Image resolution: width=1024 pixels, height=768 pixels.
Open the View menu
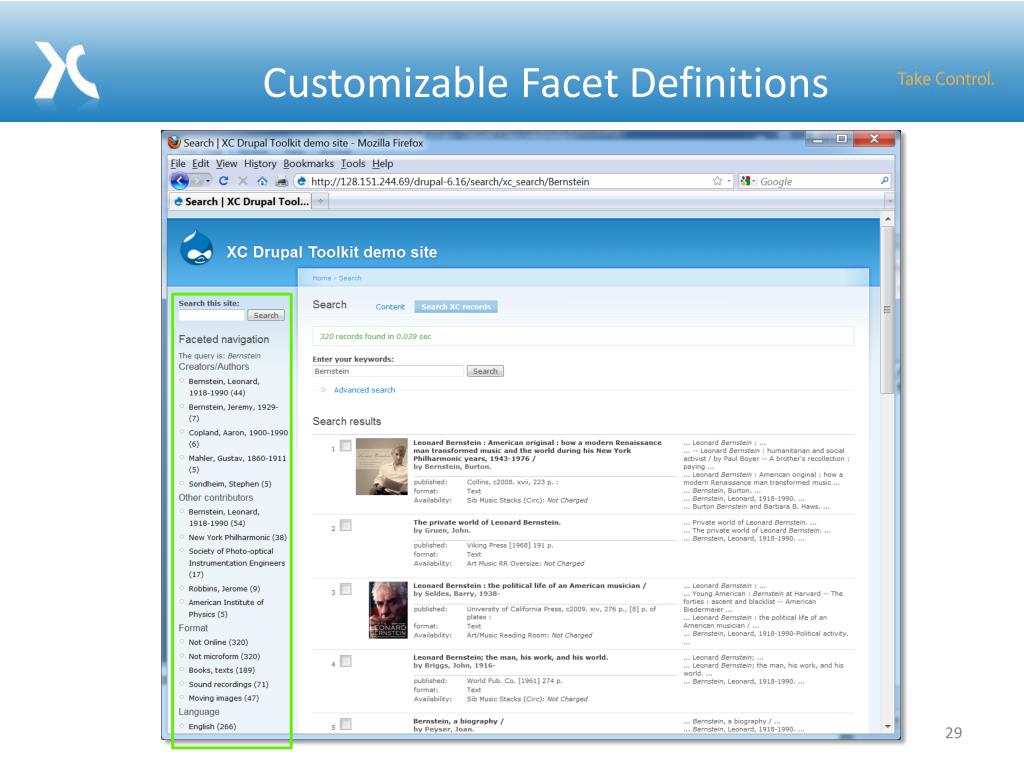pyautogui.click(x=227, y=163)
